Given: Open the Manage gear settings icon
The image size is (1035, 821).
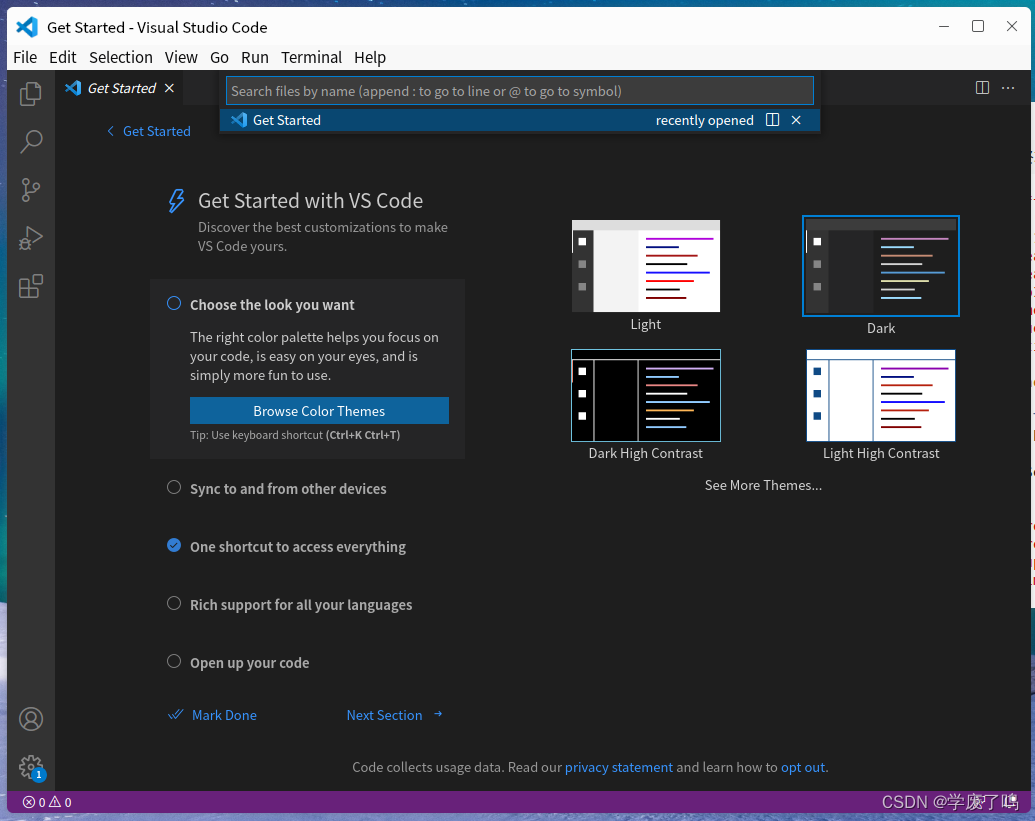Looking at the screenshot, I should (30, 767).
